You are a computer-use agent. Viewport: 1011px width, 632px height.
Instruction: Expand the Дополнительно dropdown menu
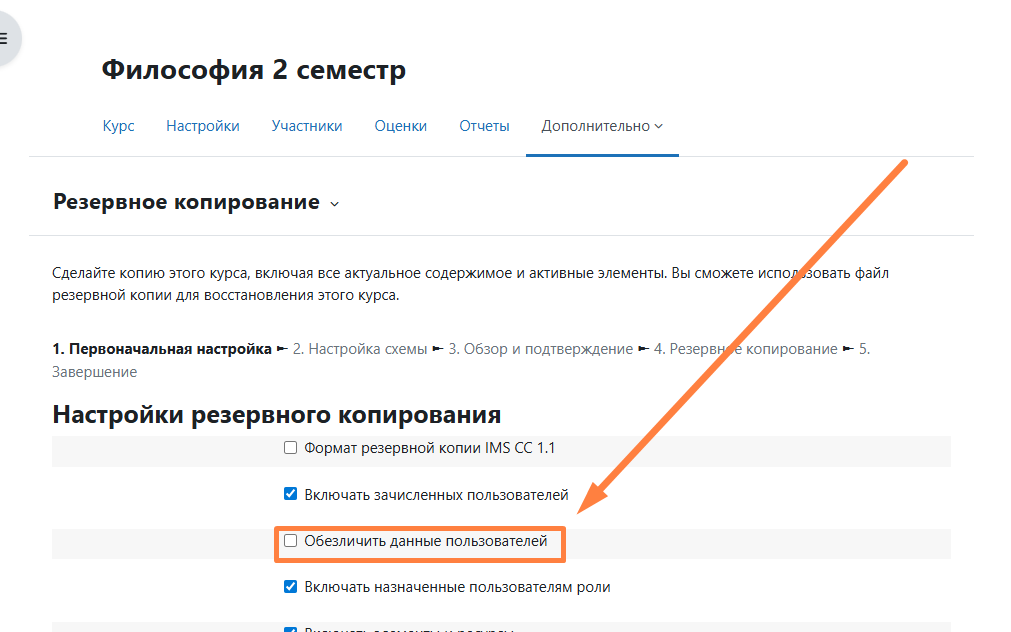602,126
